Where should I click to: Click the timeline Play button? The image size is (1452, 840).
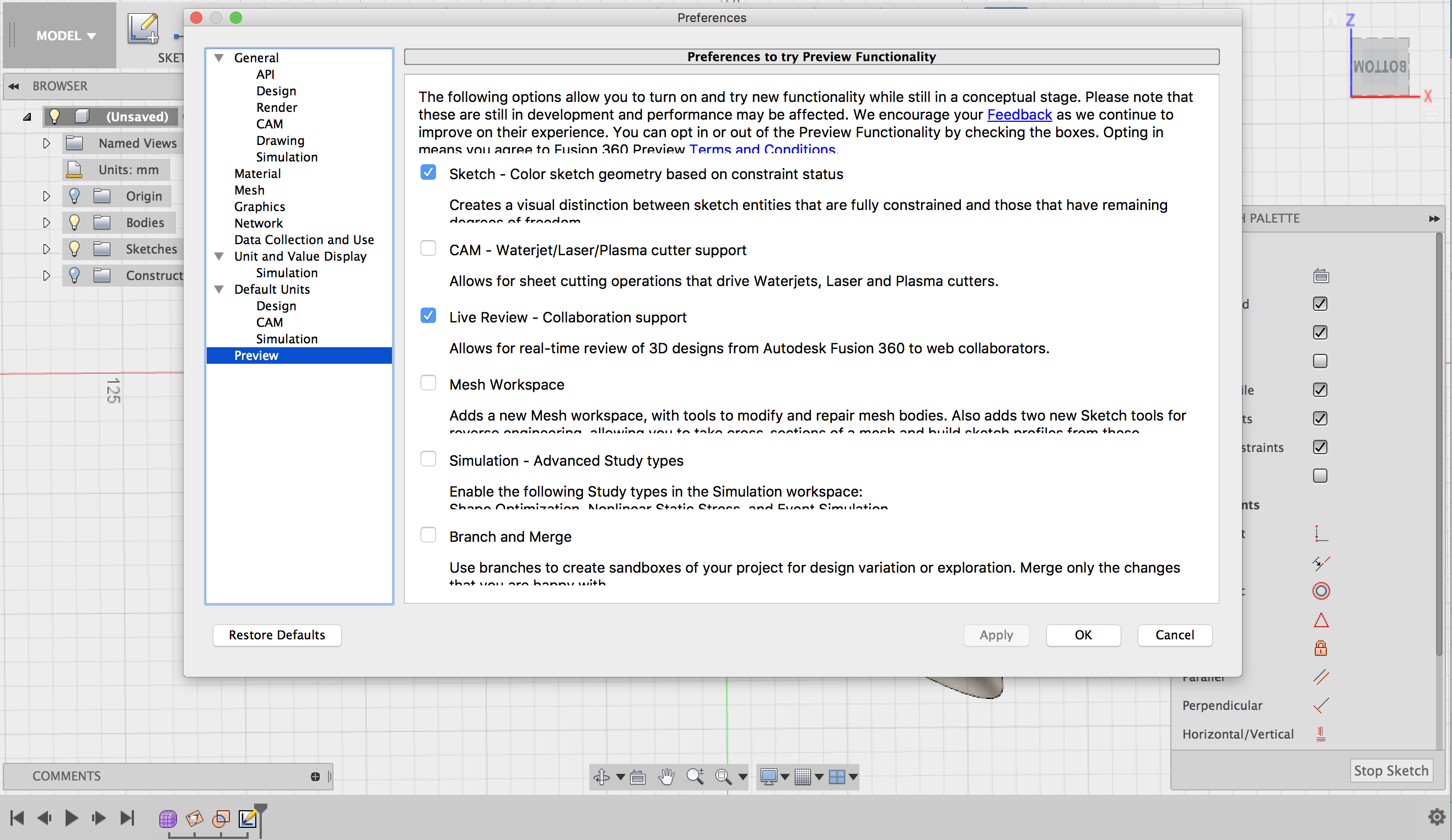72,817
